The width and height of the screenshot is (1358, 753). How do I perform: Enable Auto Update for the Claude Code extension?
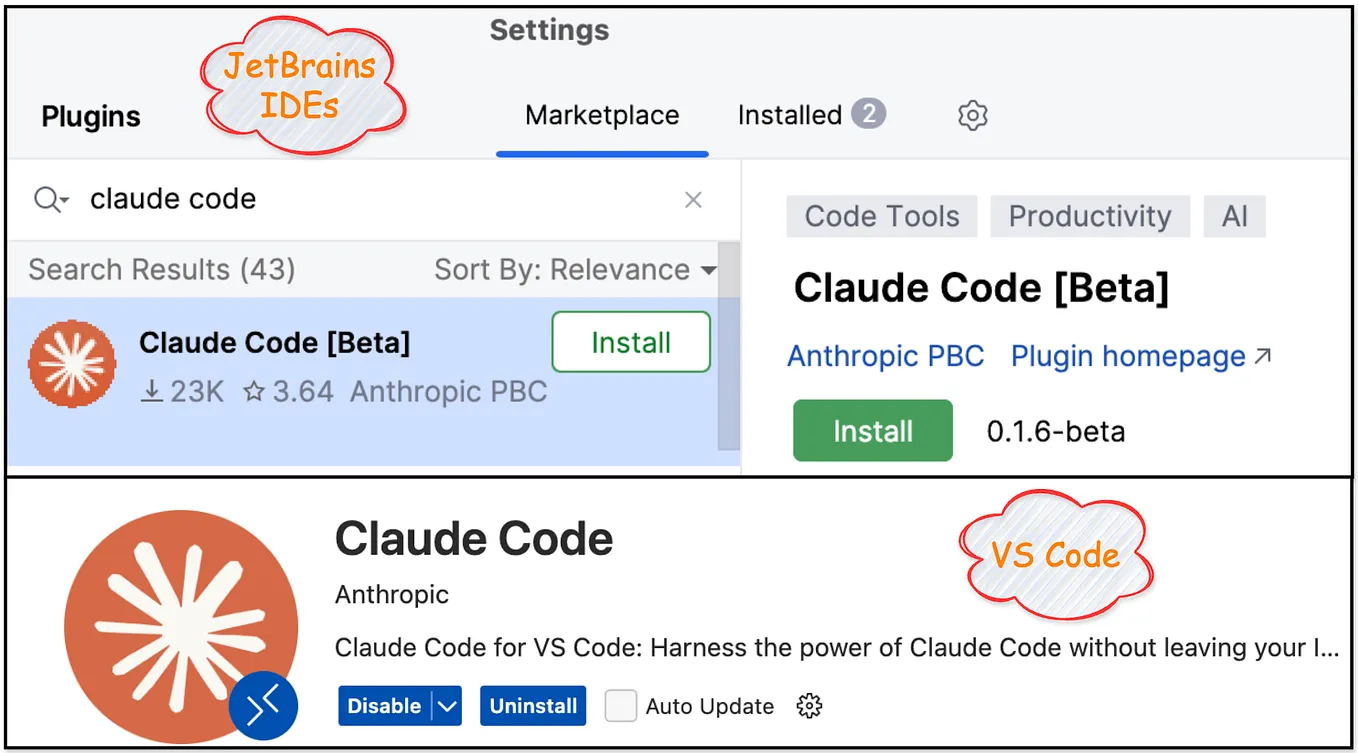(x=620, y=705)
